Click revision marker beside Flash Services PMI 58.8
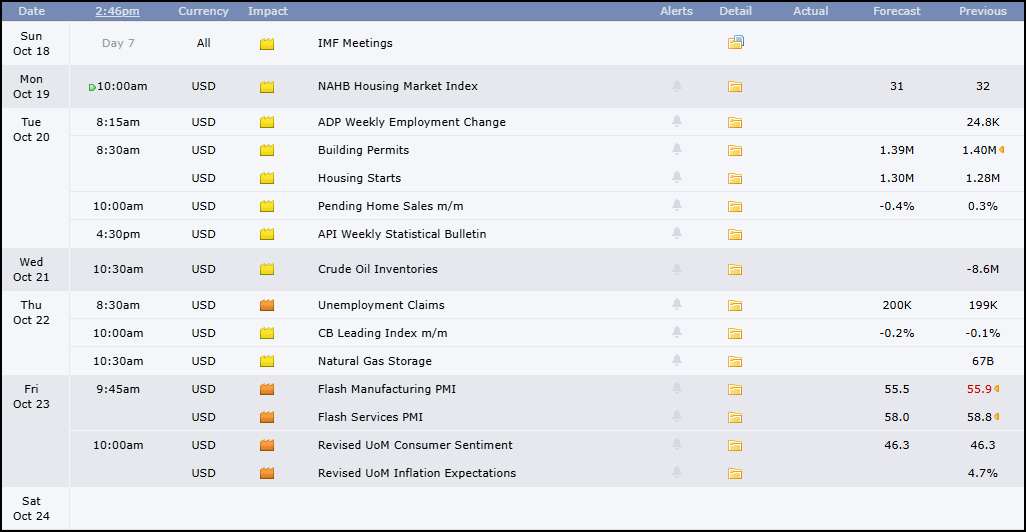The width and height of the screenshot is (1026, 532). pyautogui.click(x=997, y=417)
